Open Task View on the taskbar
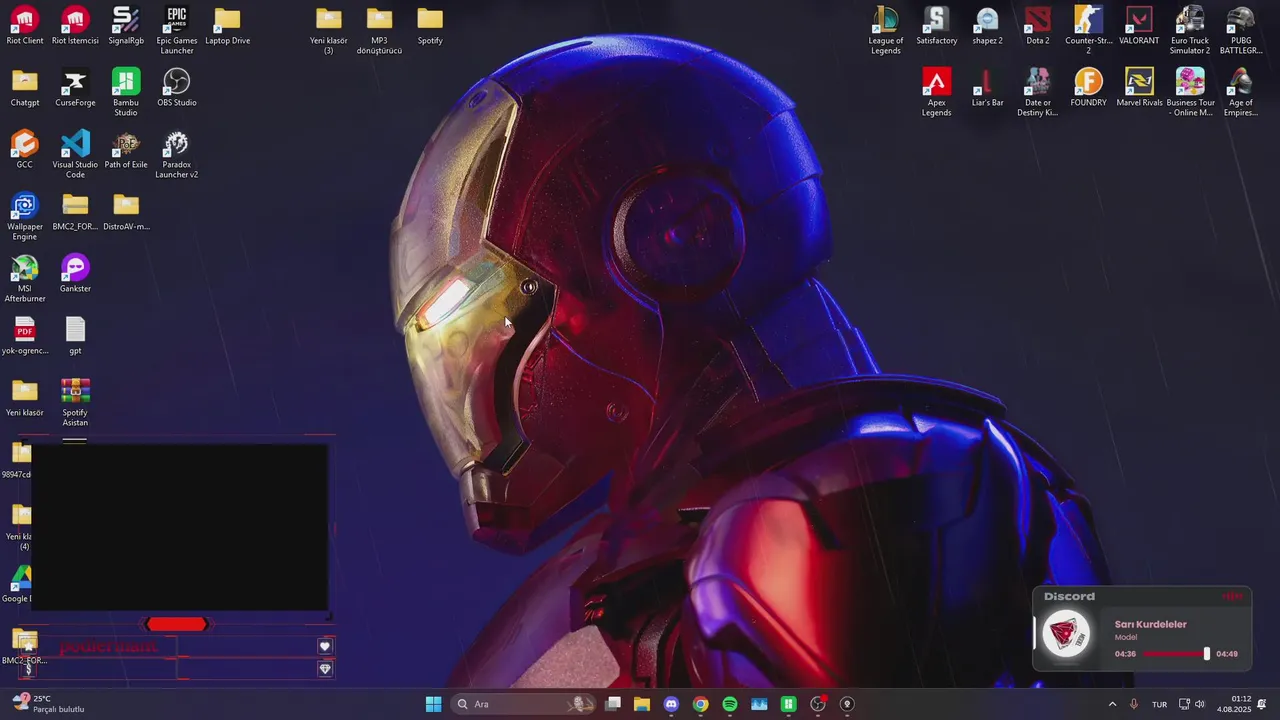Screen dimensions: 1280x720 (x=613, y=704)
